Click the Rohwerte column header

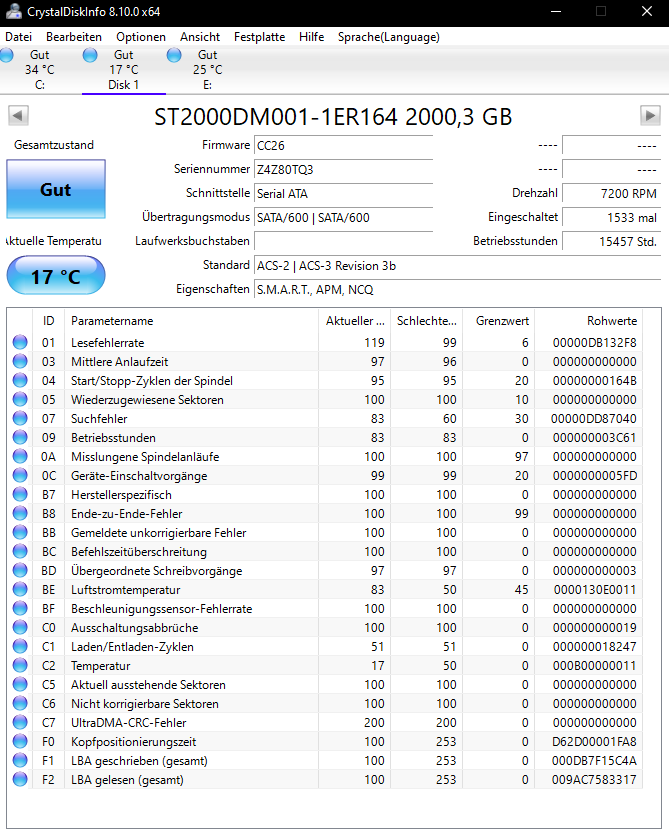tap(588, 321)
